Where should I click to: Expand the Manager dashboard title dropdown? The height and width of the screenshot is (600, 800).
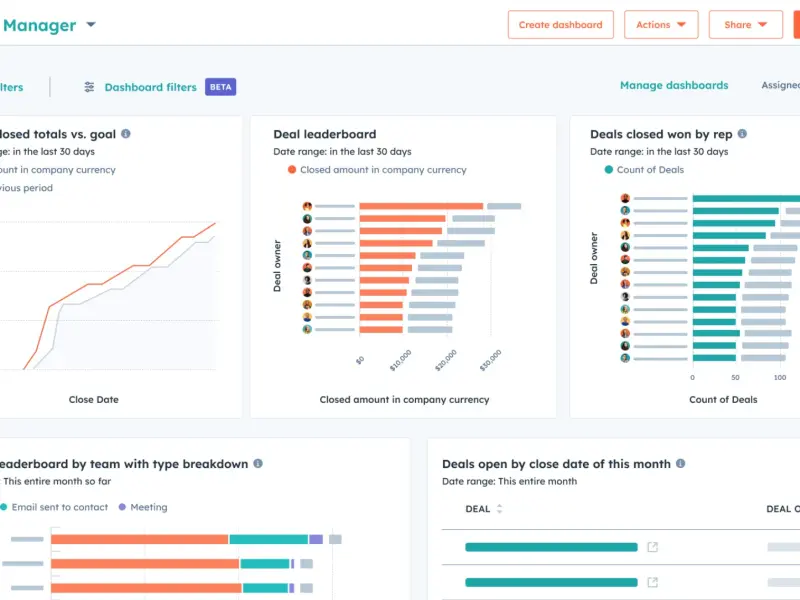pyautogui.click(x=91, y=25)
